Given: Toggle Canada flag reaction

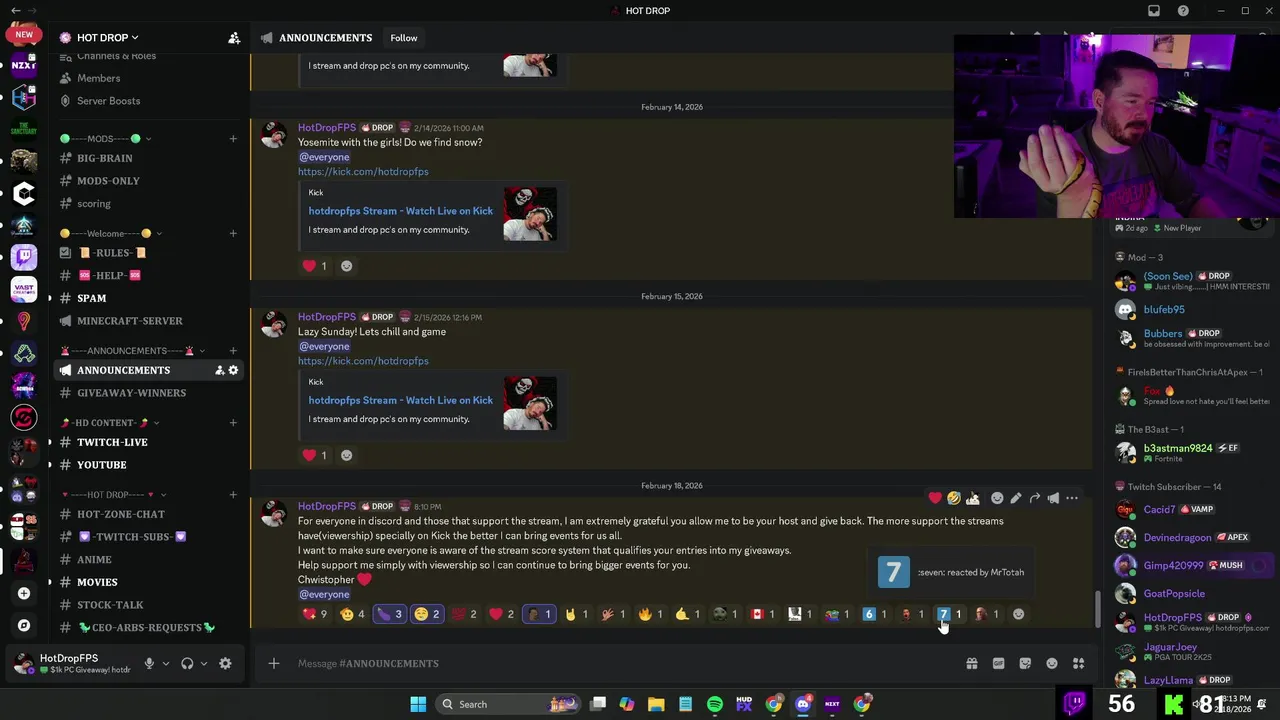Looking at the screenshot, I should pyautogui.click(x=762, y=614).
